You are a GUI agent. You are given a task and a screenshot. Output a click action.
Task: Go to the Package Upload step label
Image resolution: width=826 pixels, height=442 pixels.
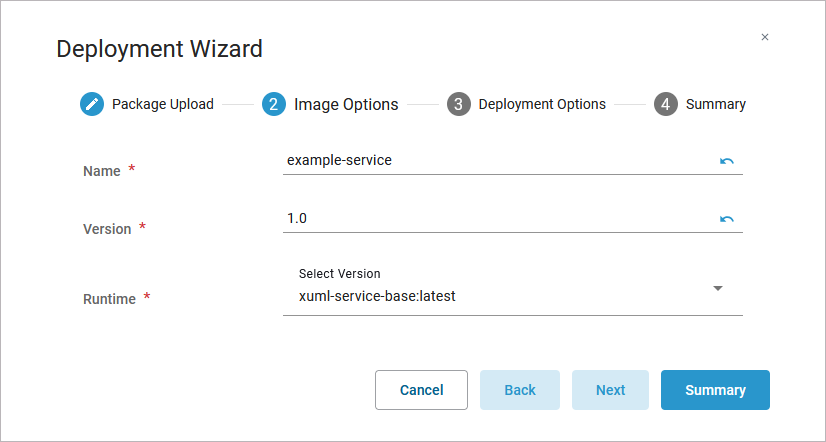pyautogui.click(x=163, y=104)
